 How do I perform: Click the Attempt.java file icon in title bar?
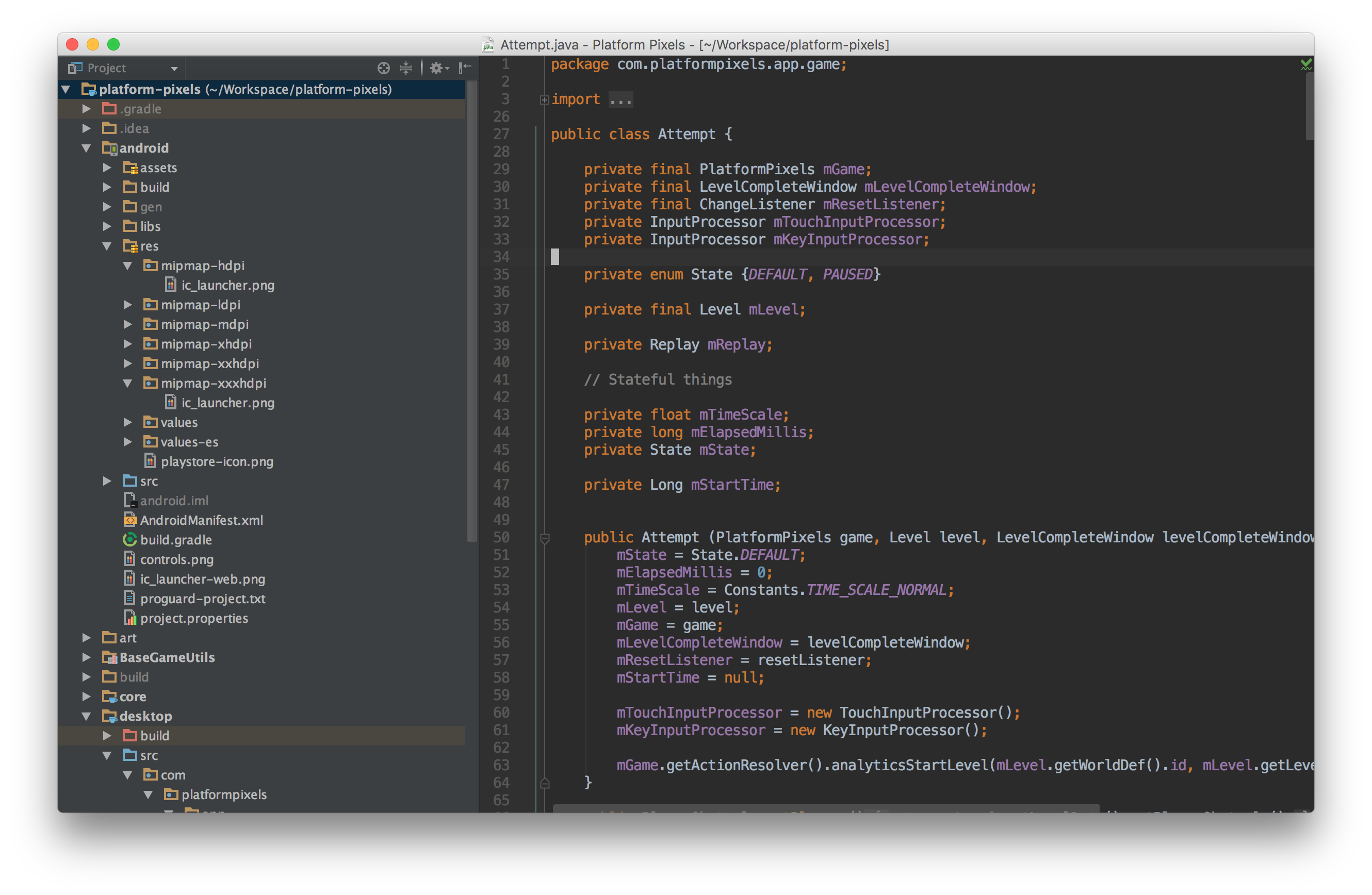tap(488, 44)
